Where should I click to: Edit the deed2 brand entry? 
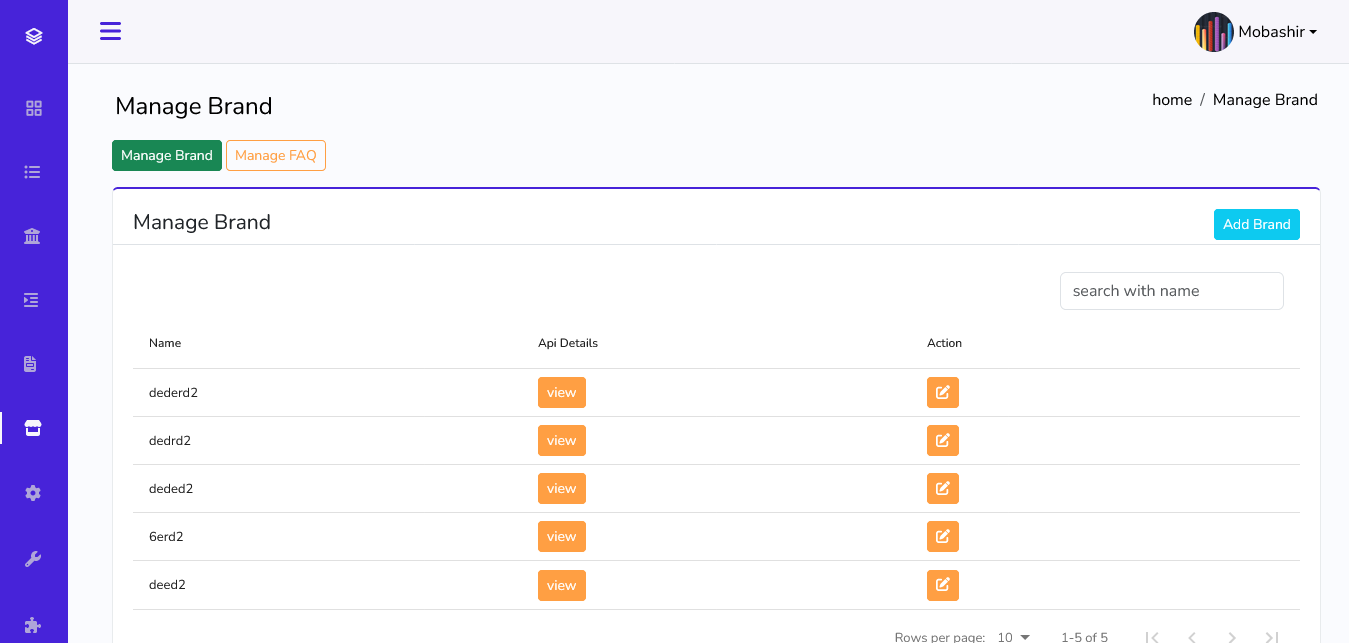pos(942,585)
